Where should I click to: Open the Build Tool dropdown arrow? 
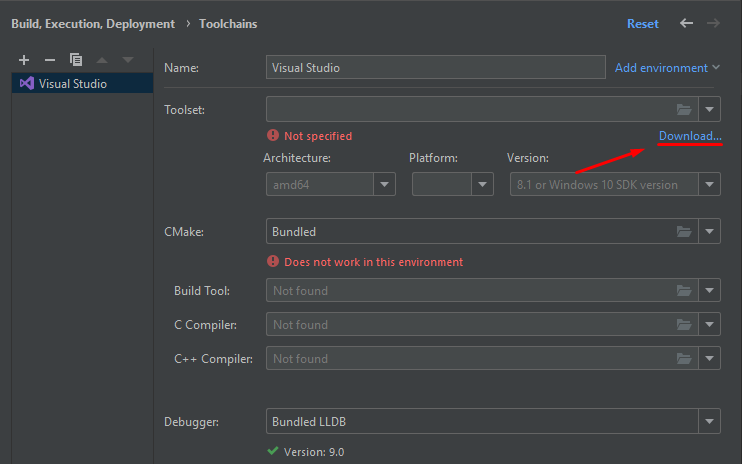coord(709,290)
